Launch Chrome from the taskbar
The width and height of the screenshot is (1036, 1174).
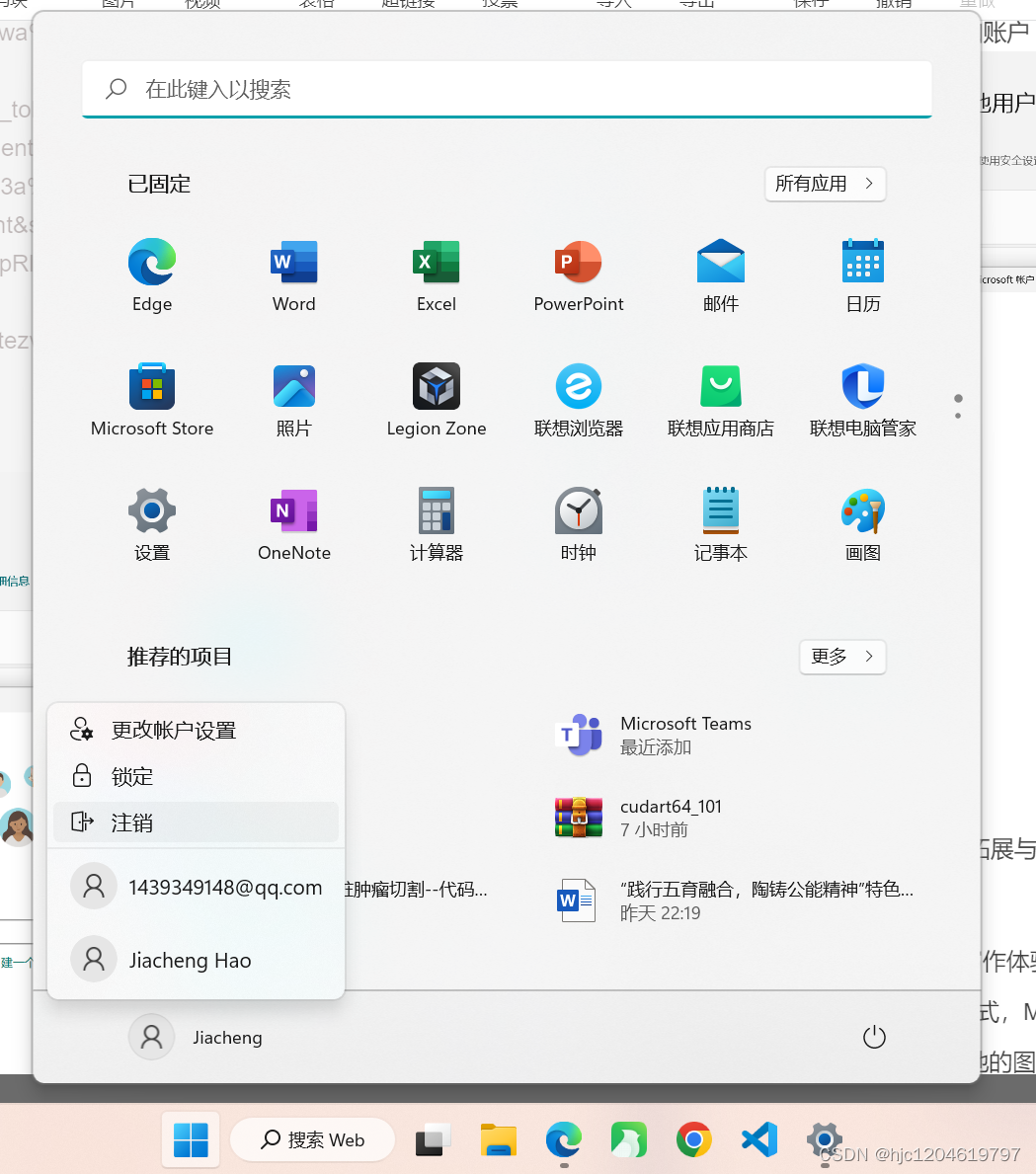coord(693,1139)
